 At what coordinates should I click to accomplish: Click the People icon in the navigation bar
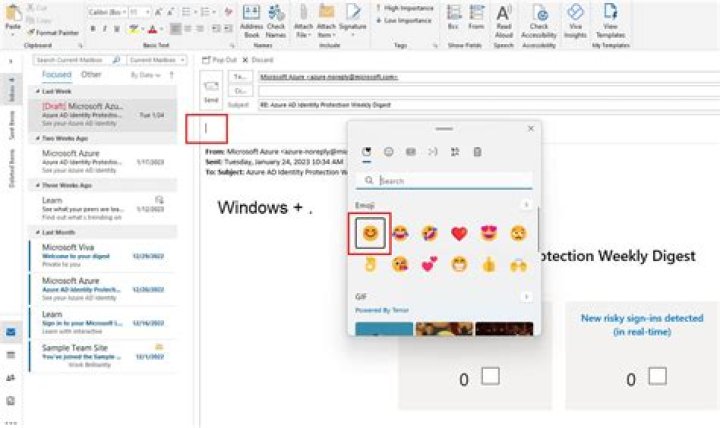pos(11,378)
